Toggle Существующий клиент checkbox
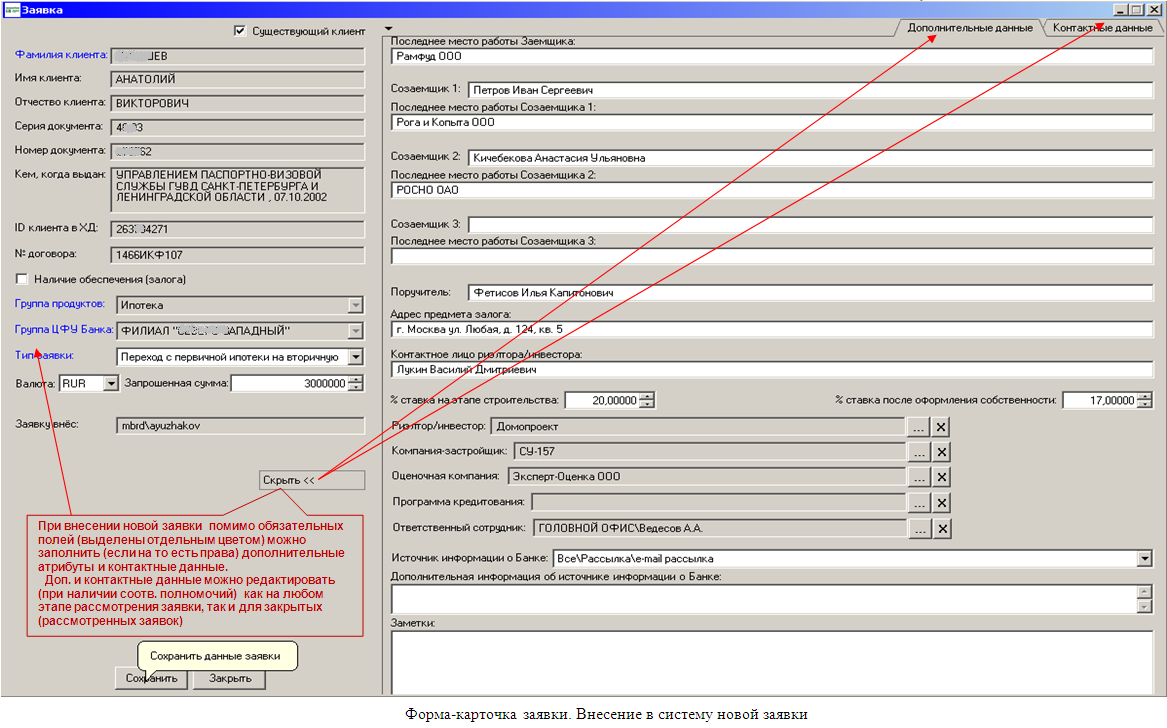1167x728 pixels. 240,31
